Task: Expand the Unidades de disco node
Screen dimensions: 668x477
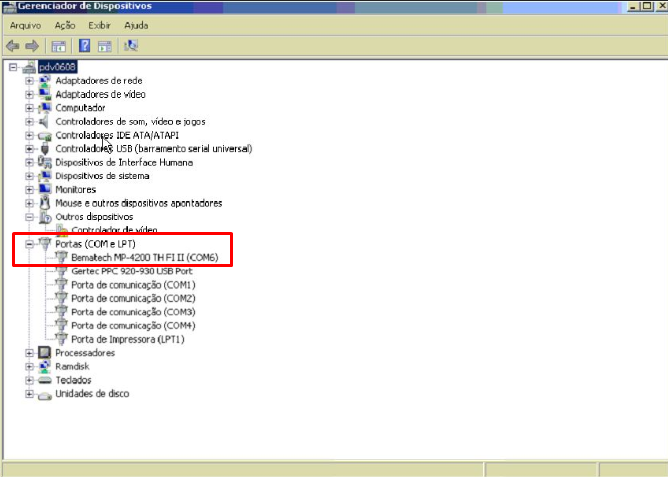Action: pyautogui.click(x=29, y=394)
